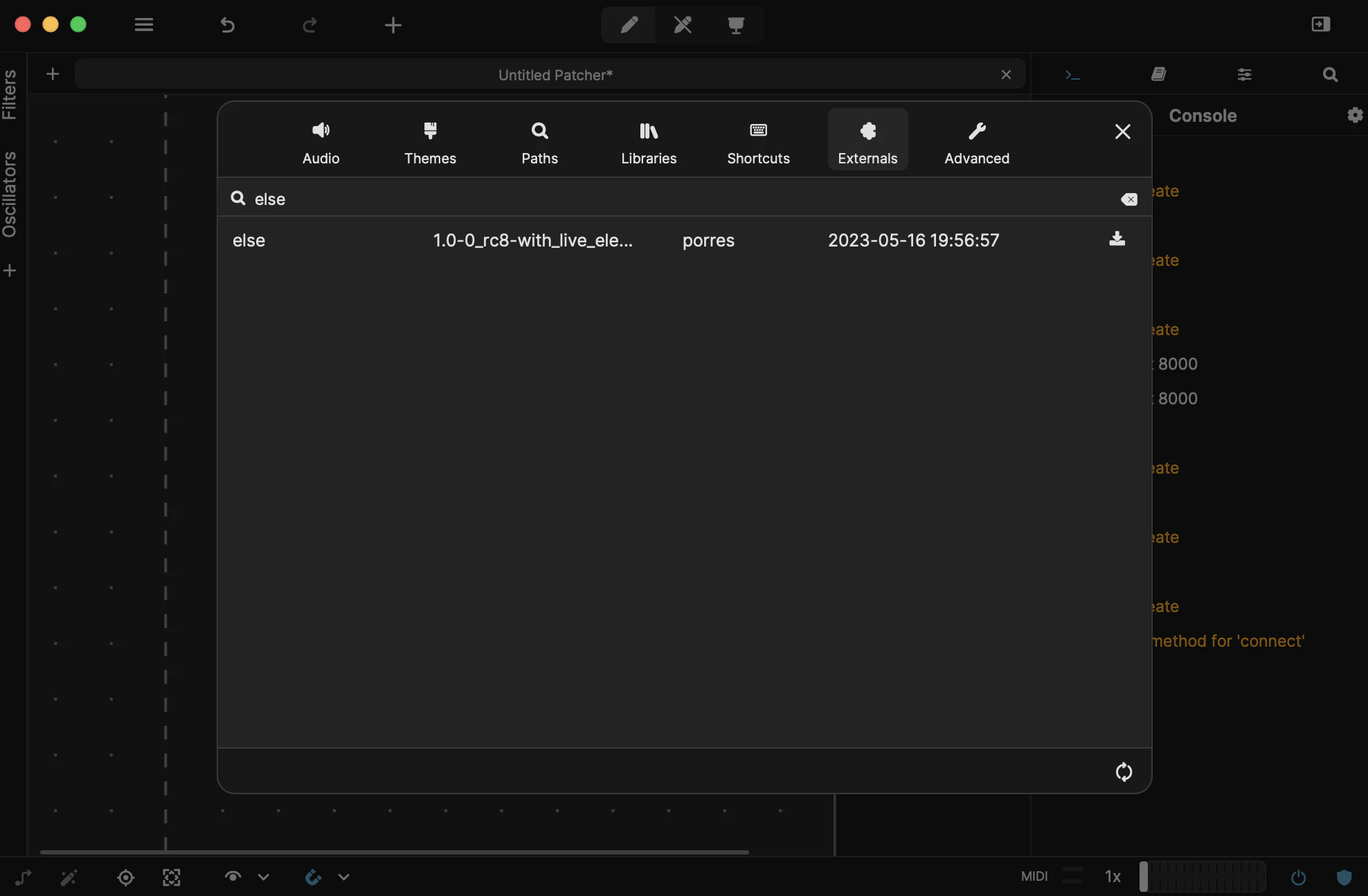Open the documentation browser panel
The width and height of the screenshot is (1368, 896).
[x=1158, y=74]
